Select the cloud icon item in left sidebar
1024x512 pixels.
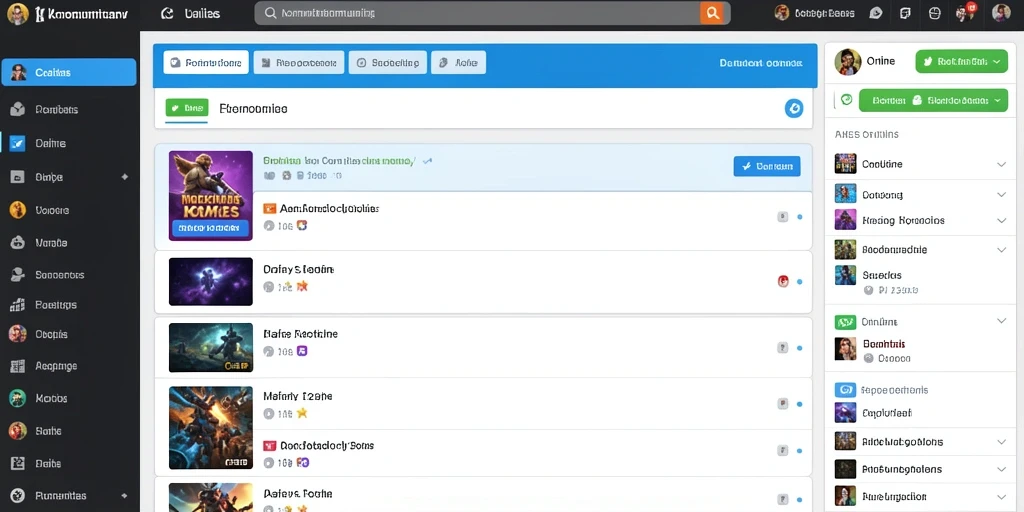click(18, 242)
